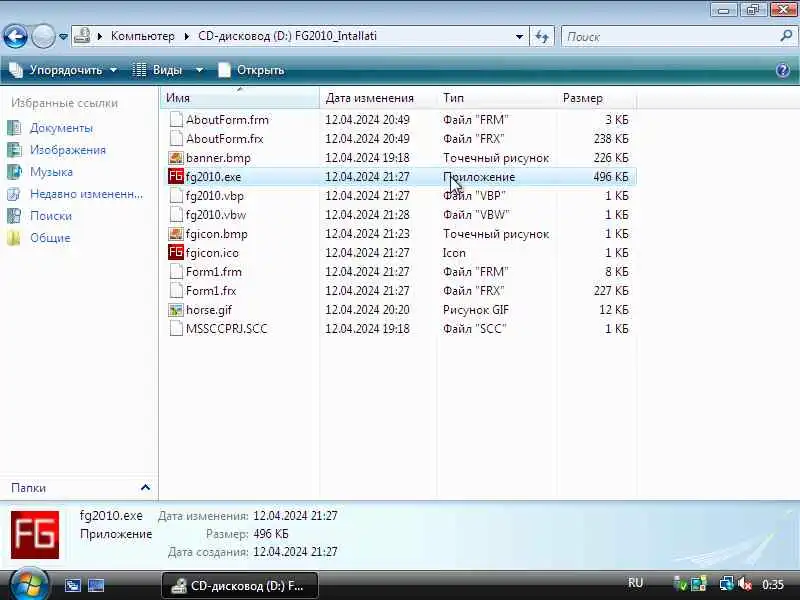This screenshot has width=800, height=600.
Task: Select the fg2010.exe file name
Action: (213, 177)
